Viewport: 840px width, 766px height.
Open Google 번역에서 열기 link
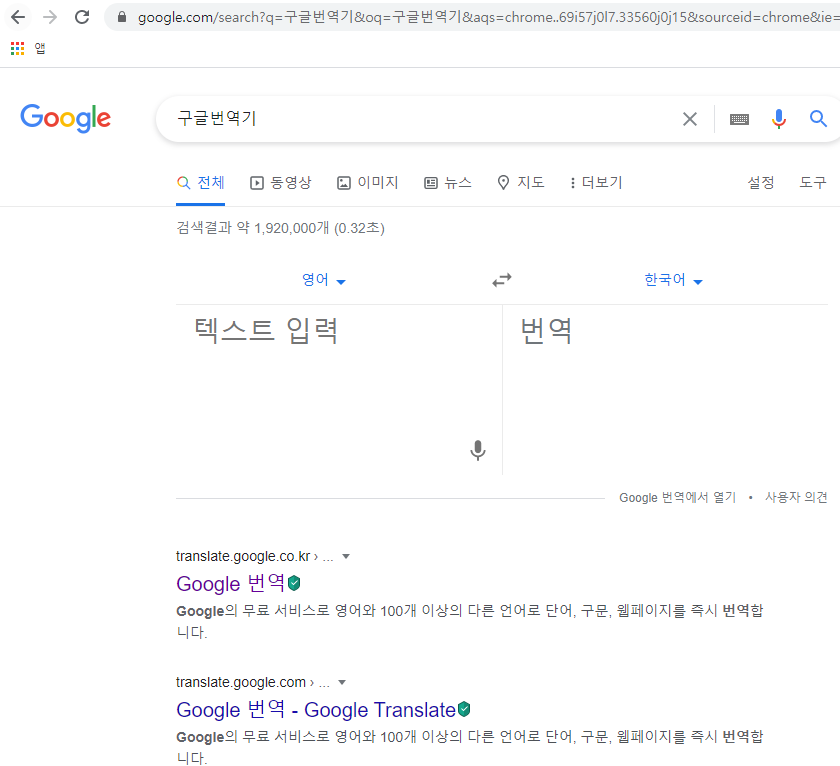coord(678,498)
